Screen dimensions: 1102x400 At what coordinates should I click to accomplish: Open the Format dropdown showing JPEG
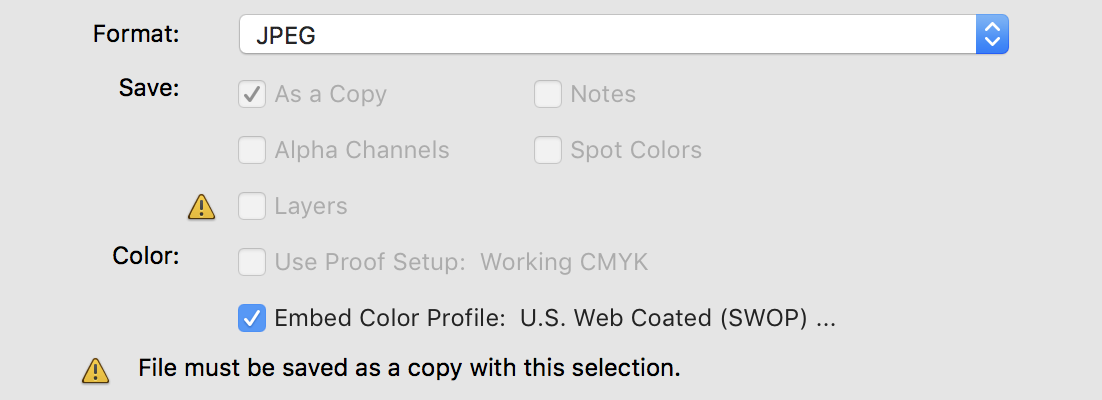coord(624,34)
